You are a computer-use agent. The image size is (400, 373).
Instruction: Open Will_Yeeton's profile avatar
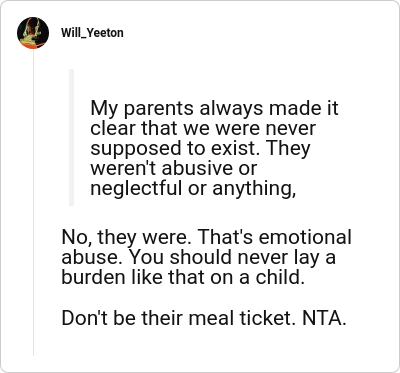point(33,33)
